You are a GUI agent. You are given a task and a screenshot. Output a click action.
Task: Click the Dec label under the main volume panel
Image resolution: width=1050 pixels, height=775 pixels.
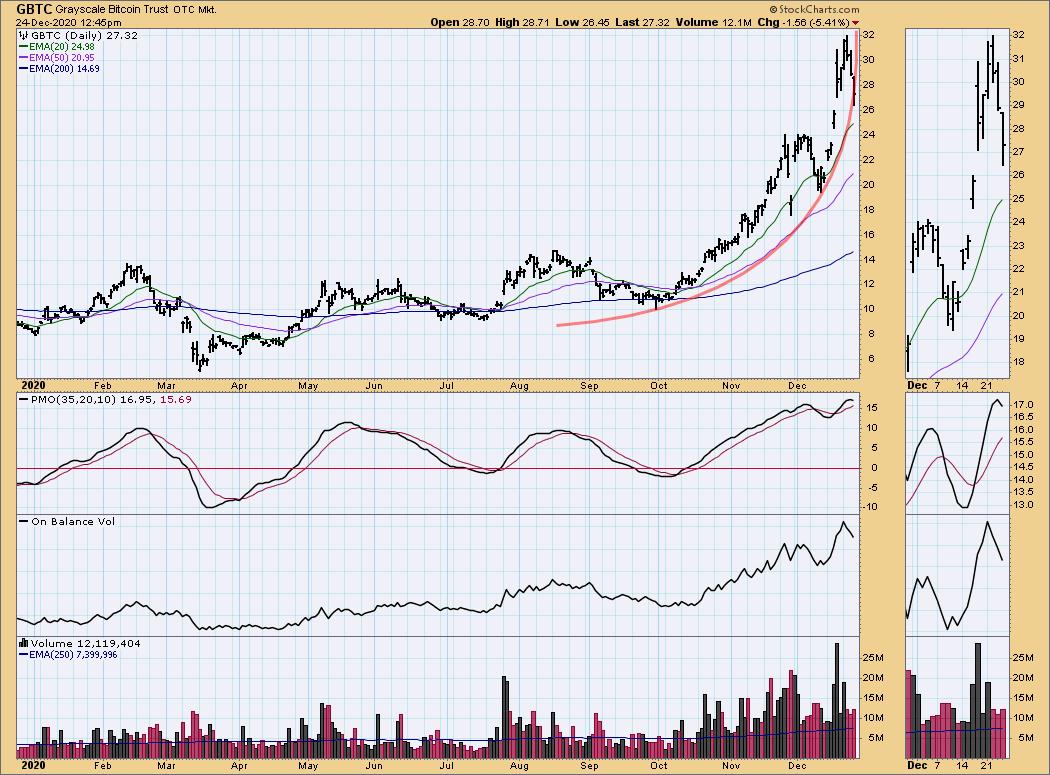(x=797, y=765)
